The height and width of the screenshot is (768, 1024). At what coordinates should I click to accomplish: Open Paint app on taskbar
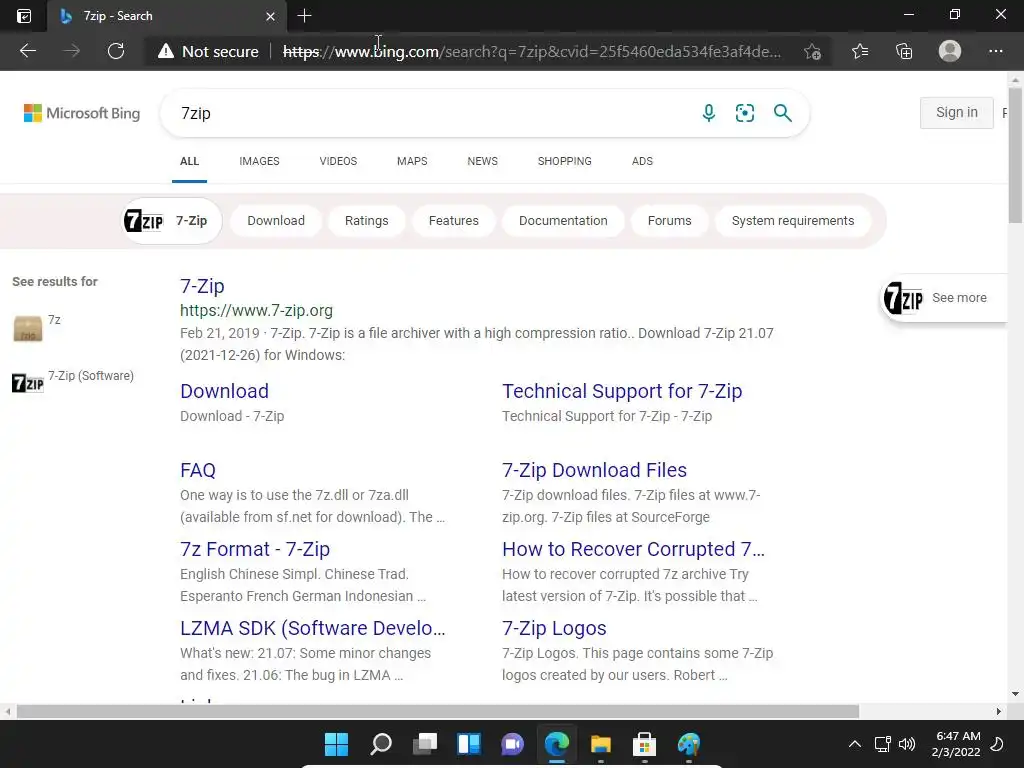pos(688,744)
